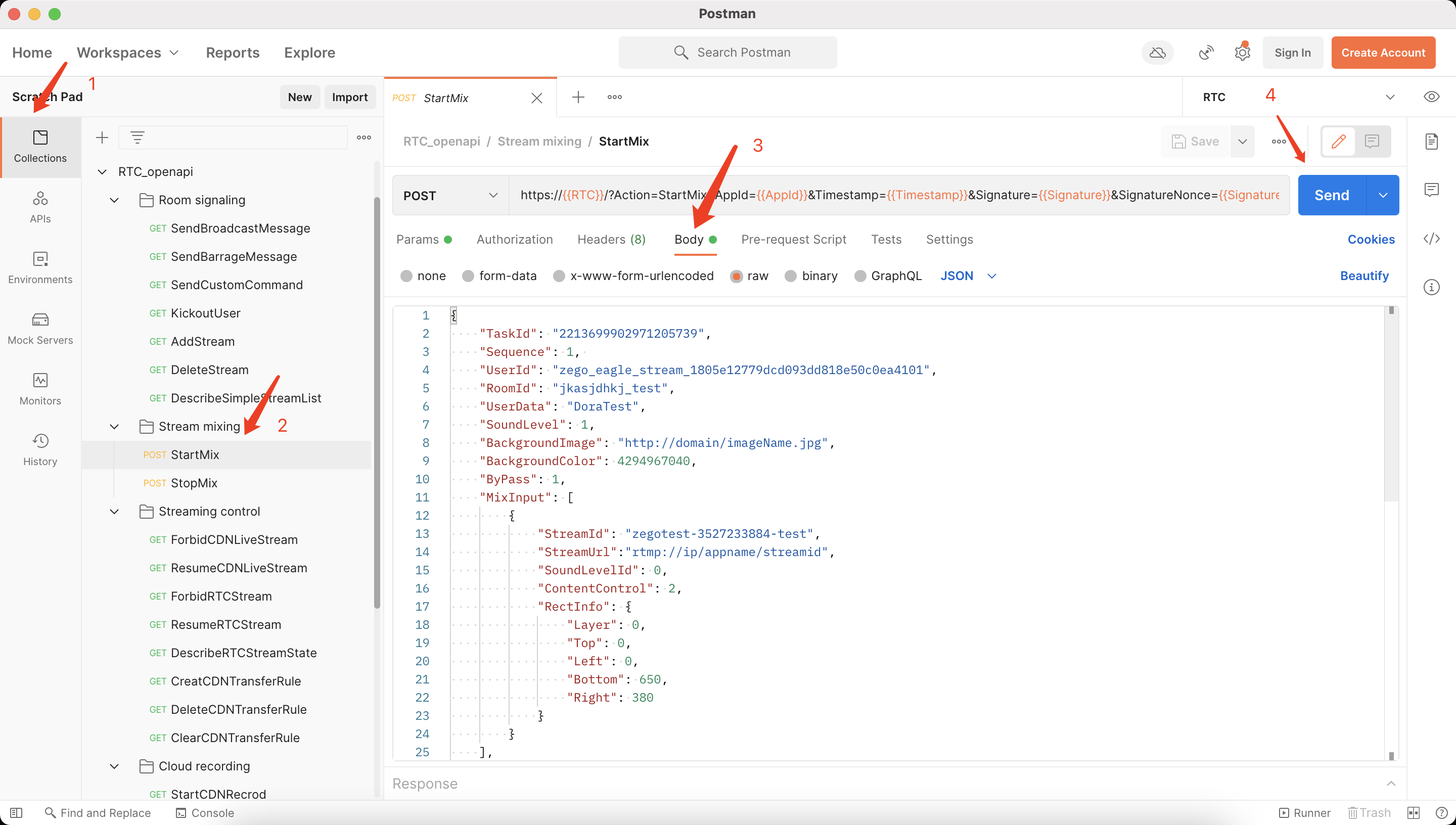Select the raw body type radio
The width and height of the screenshot is (1456, 825).
tap(736, 276)
